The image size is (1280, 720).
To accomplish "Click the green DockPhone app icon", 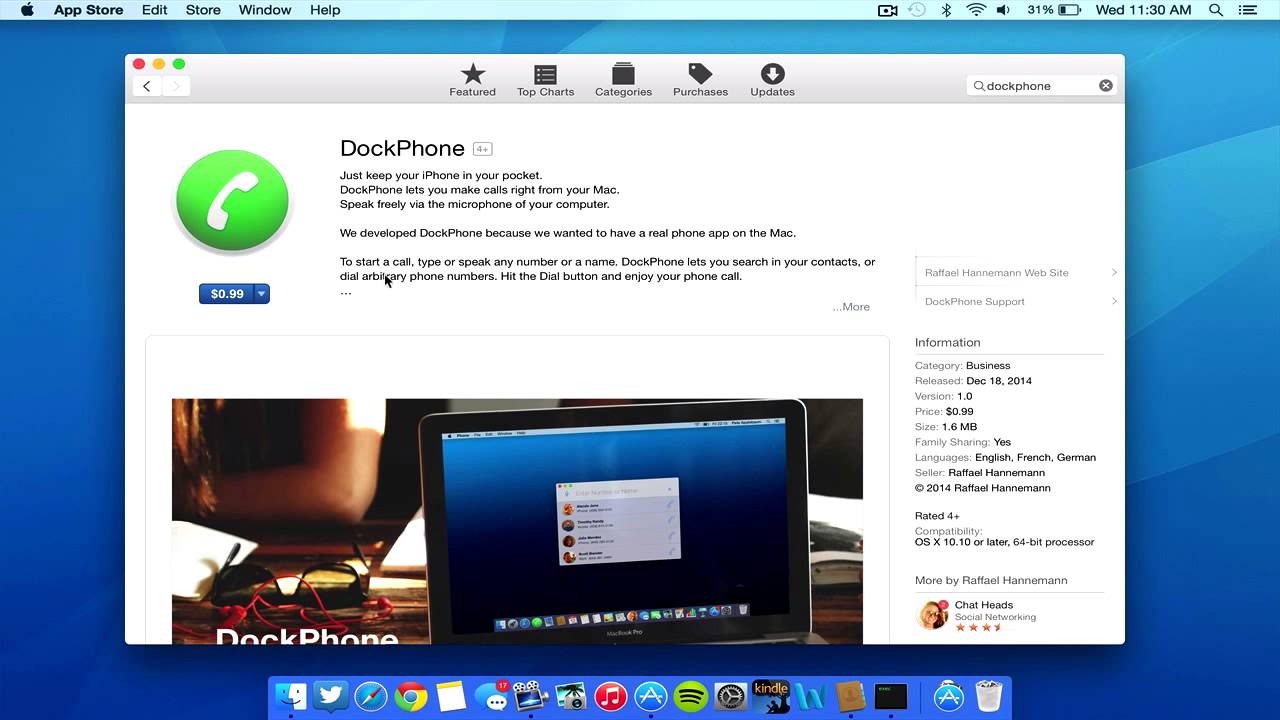I will pos(232,201).
